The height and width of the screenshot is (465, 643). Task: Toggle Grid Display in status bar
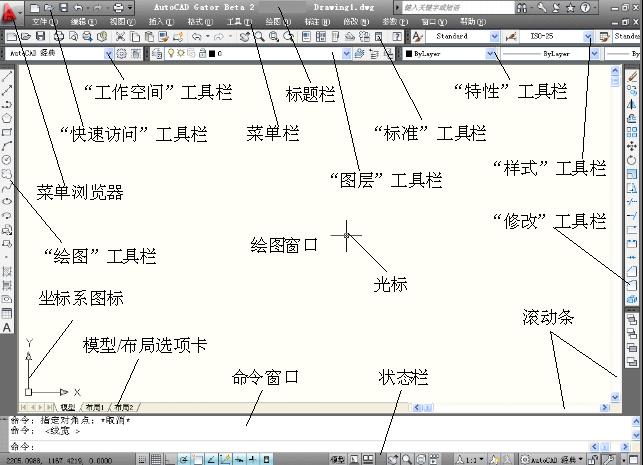point(156,460)
